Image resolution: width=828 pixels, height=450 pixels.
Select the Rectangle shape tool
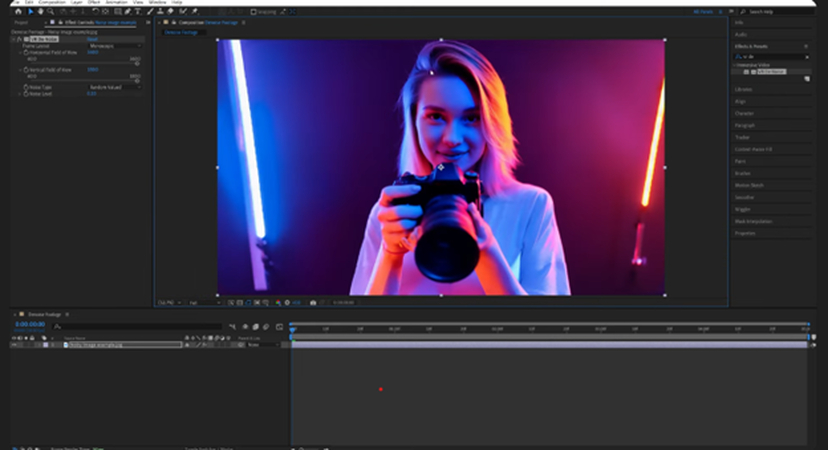[x=118, y=11]
